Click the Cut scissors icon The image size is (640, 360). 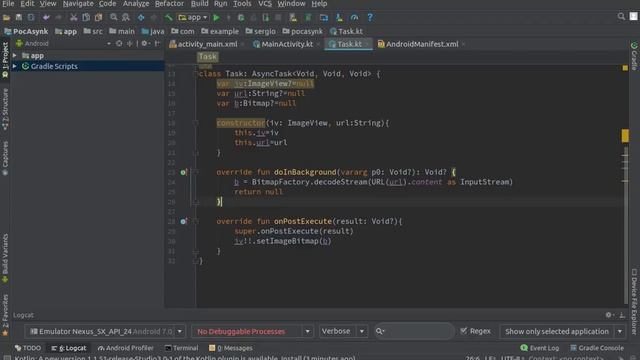73,18
